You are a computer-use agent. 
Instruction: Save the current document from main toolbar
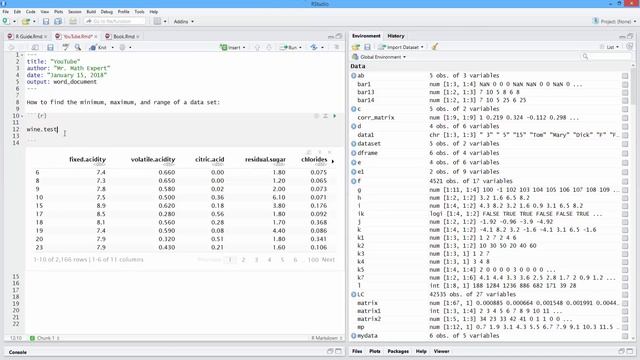click(46, 21)
